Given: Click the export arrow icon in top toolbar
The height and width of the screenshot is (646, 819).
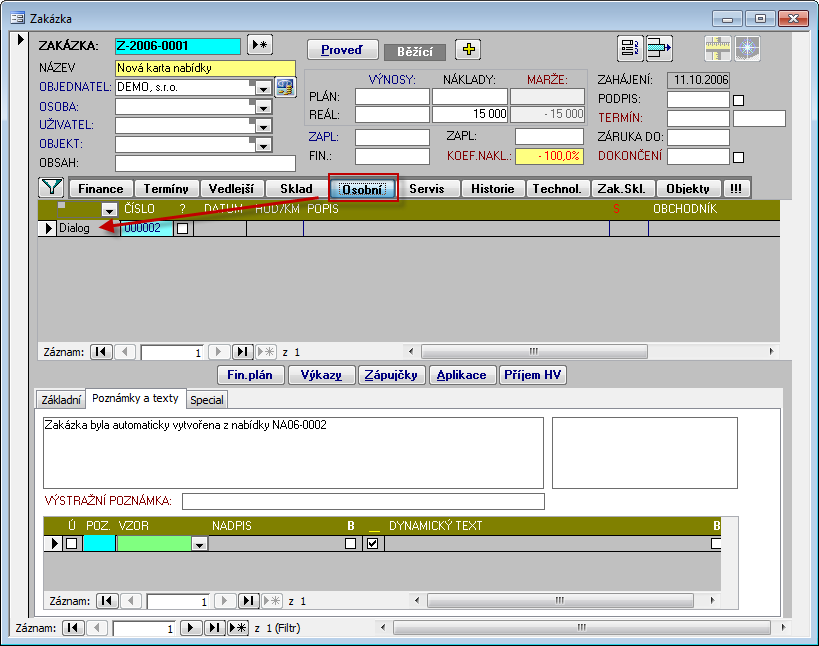Looking at the screenshot, I should tap(659, 49).
